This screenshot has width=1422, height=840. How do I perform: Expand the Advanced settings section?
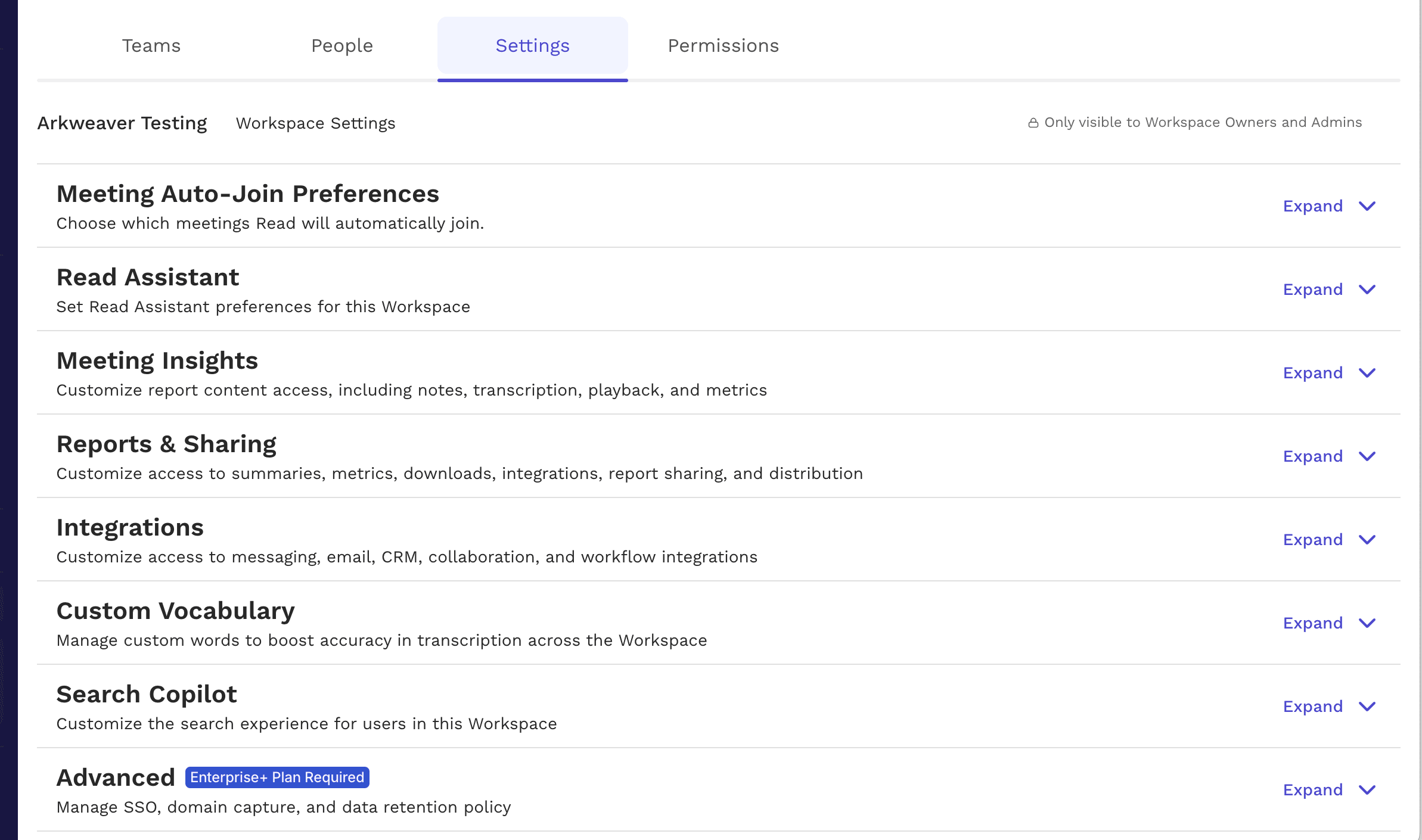tap(1313, 790)
